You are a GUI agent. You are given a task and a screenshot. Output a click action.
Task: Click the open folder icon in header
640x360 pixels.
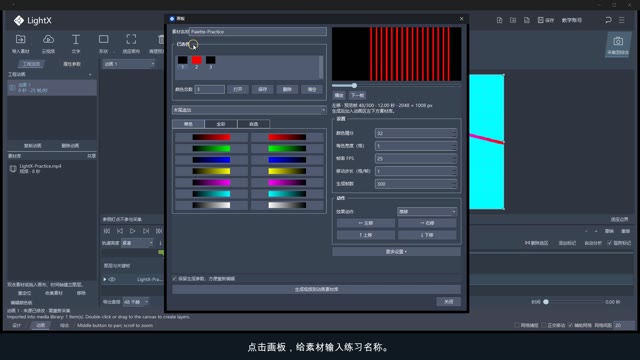[x=513, y=20]
